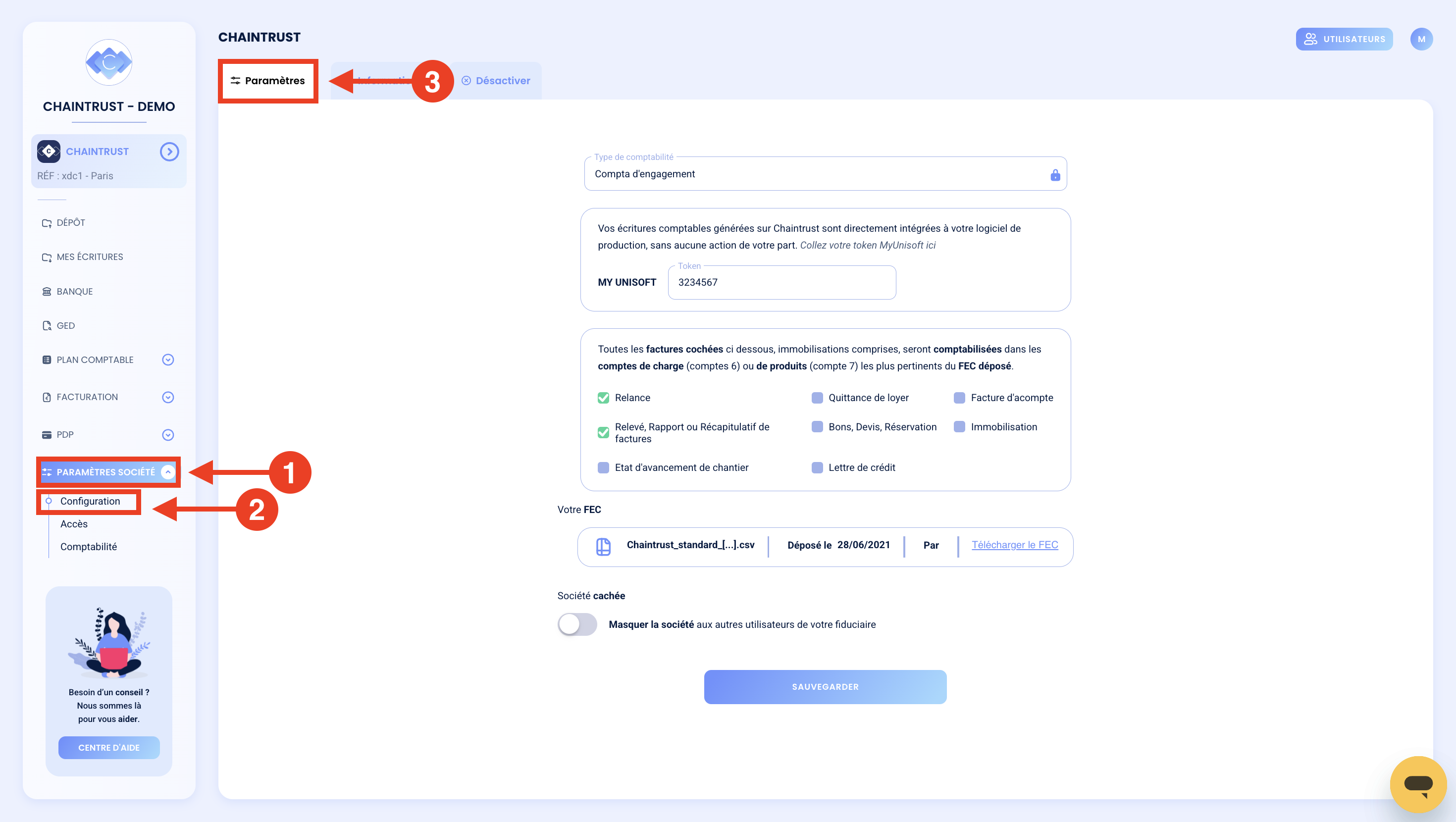Click the RÉF : xdc1 - Paris text
Screen dimensions: 1456x822
coord(75,176)
